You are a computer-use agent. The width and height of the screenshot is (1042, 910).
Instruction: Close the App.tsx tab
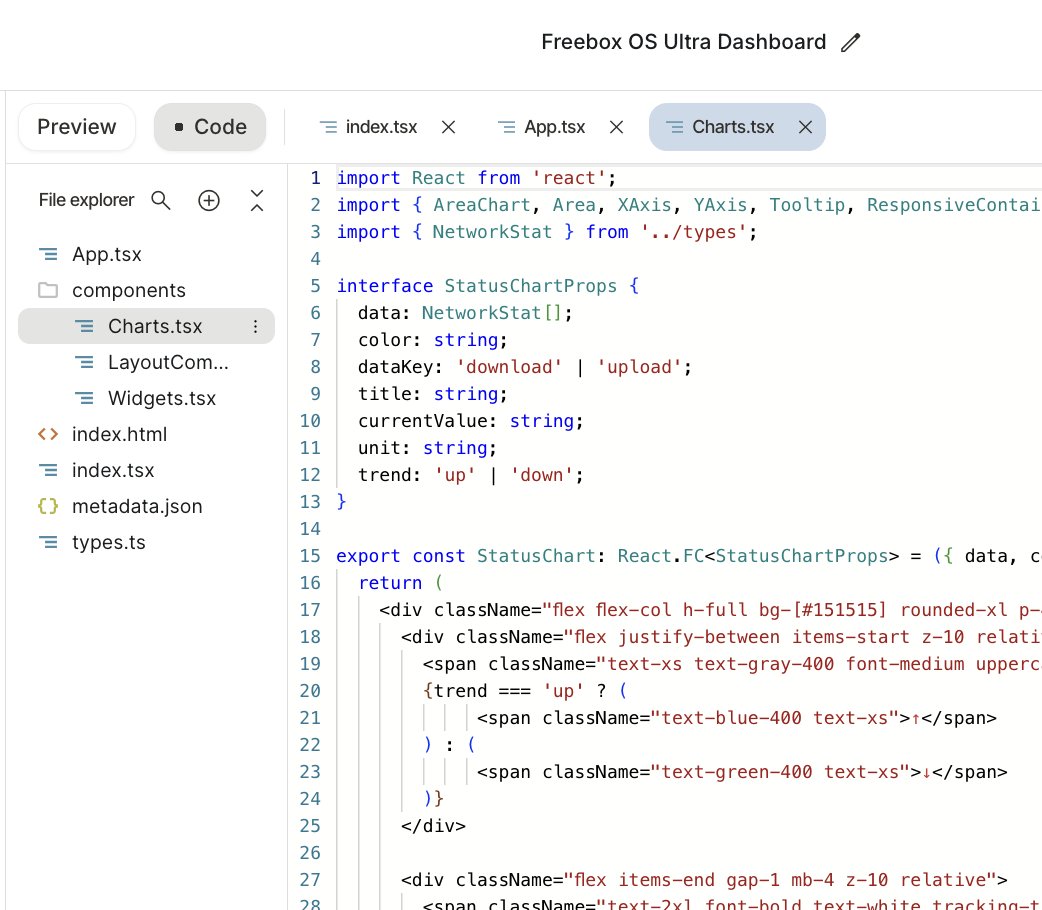[617, 127]
